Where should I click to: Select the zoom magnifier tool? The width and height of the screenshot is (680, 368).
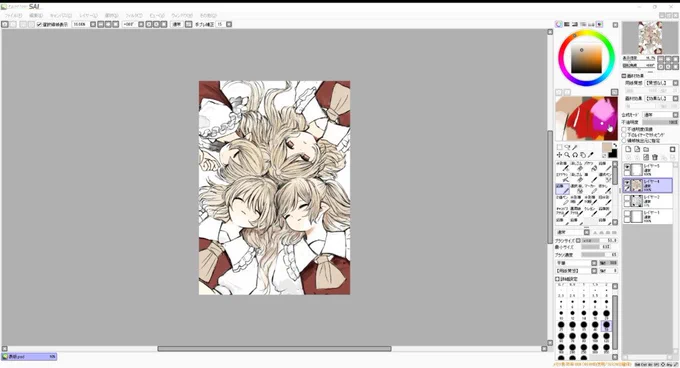tap(567, 155)
